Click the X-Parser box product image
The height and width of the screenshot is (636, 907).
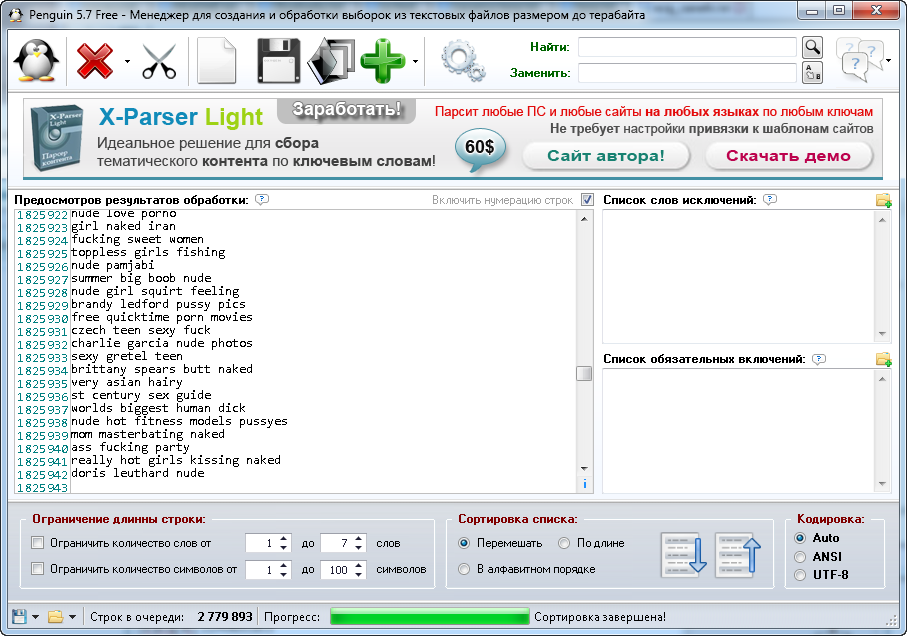(x=56, y=138)
